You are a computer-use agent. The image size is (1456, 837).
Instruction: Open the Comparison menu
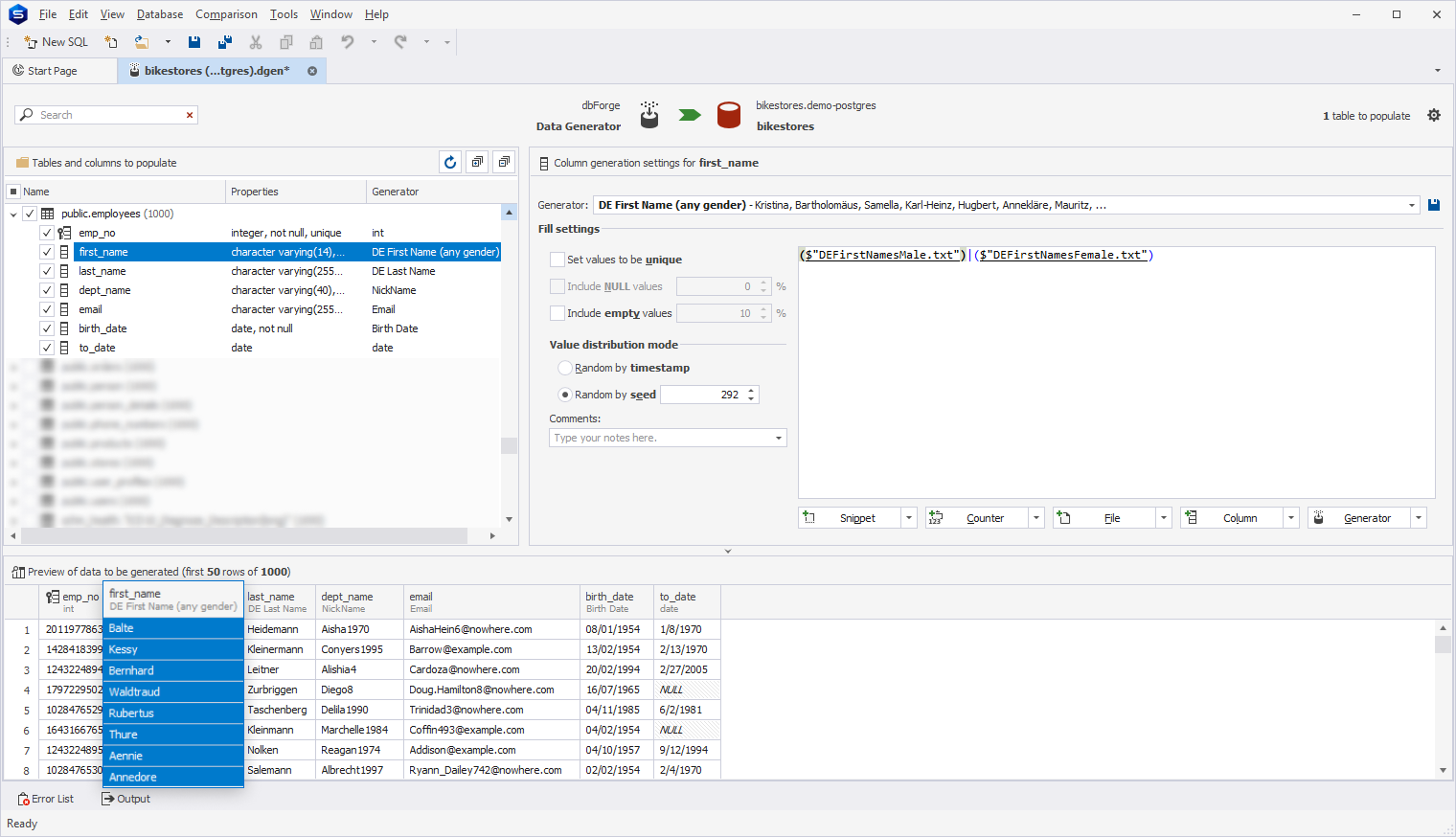226,14
